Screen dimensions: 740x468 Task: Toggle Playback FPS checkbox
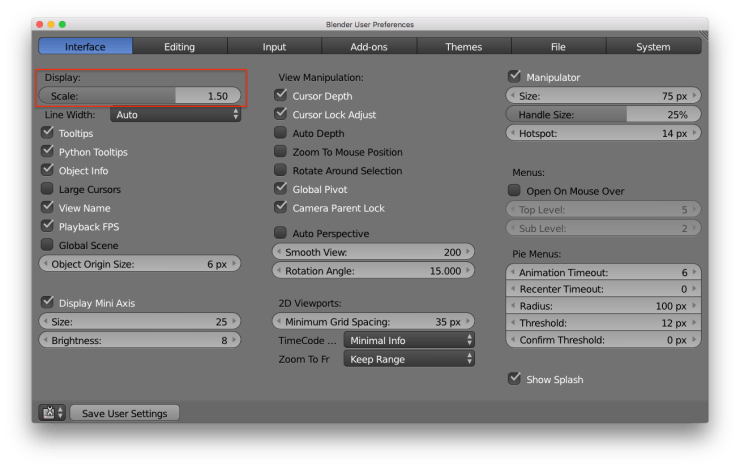(x=47, y=226)
